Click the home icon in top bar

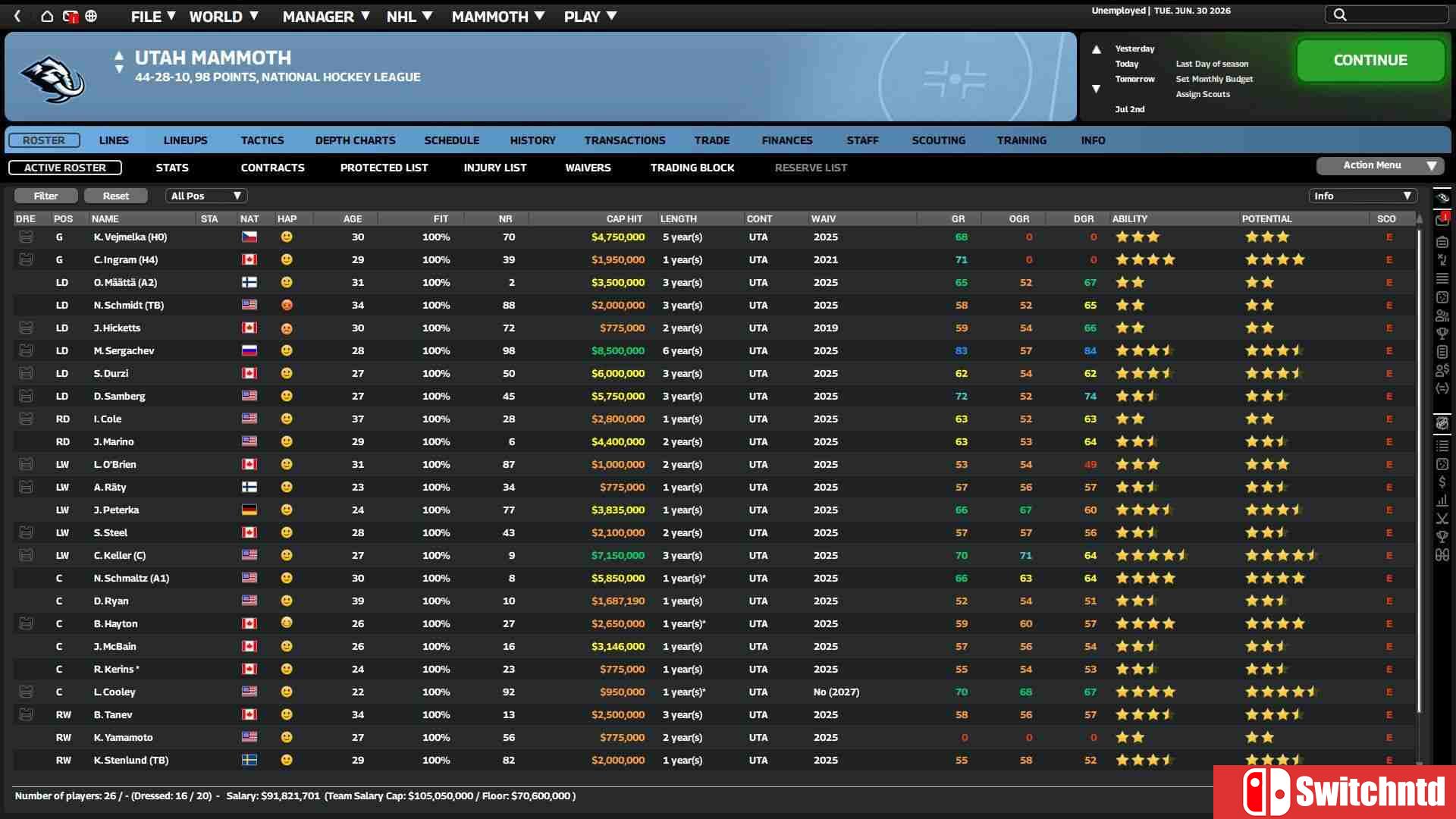47,16
